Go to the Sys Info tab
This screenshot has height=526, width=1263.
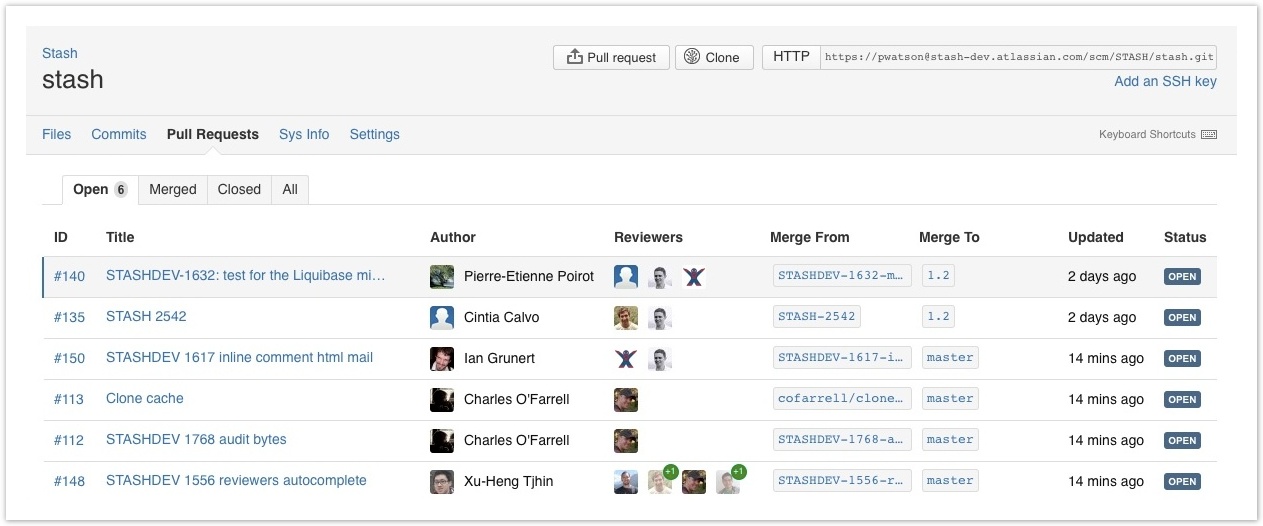[x=304, y=134]
